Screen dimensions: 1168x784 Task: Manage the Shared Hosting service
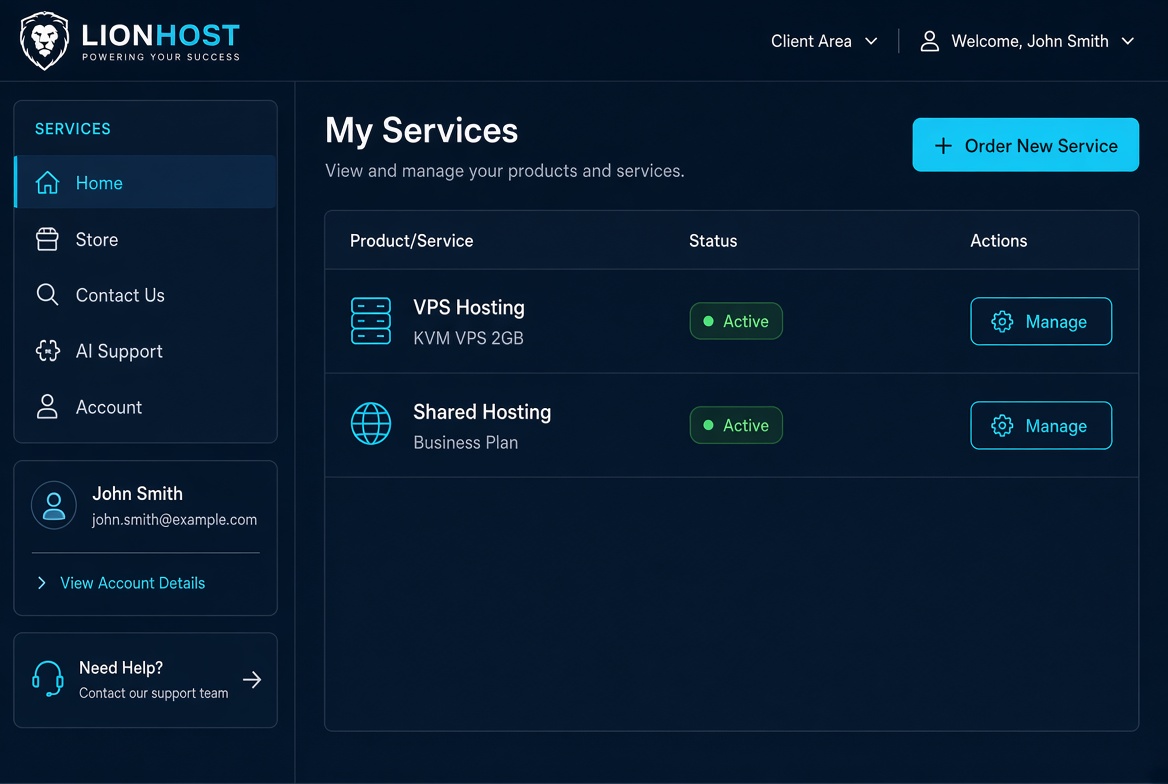(1041, 426)
